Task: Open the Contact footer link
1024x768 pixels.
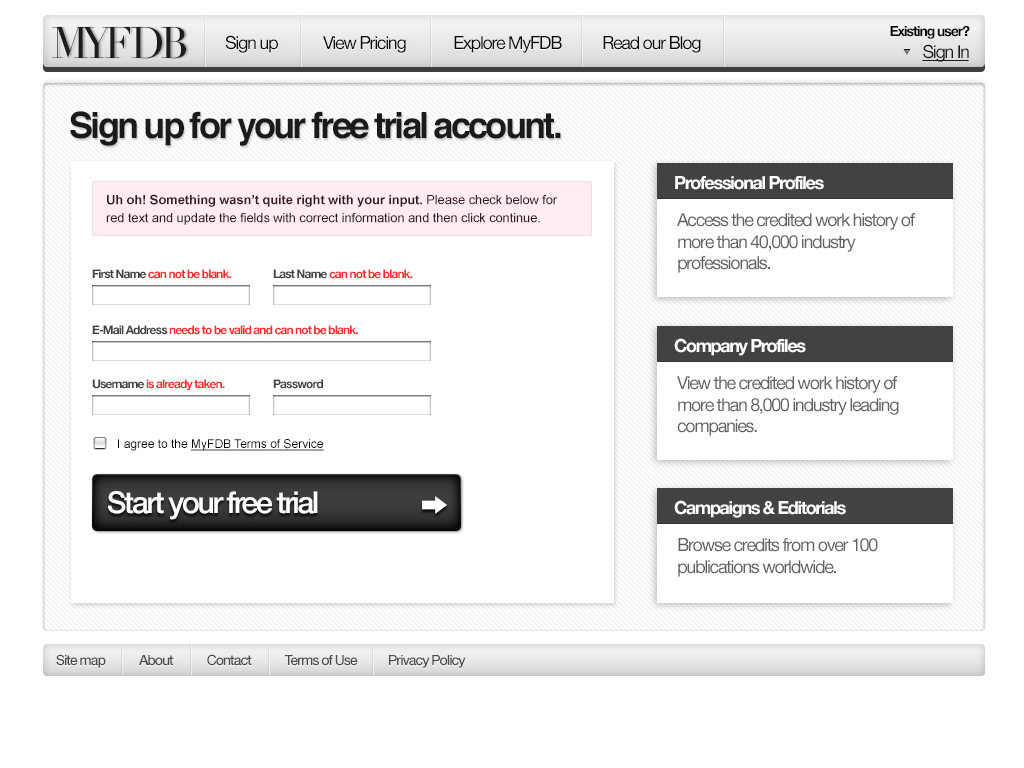Action: [x=229, y=660]
